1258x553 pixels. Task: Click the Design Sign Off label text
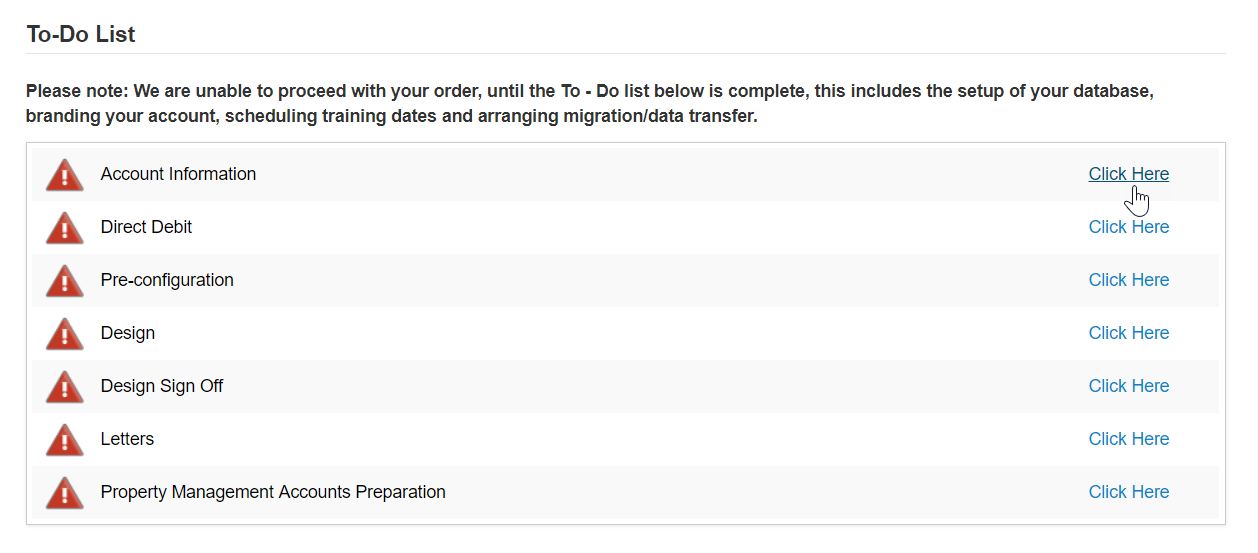pos(162,386)
